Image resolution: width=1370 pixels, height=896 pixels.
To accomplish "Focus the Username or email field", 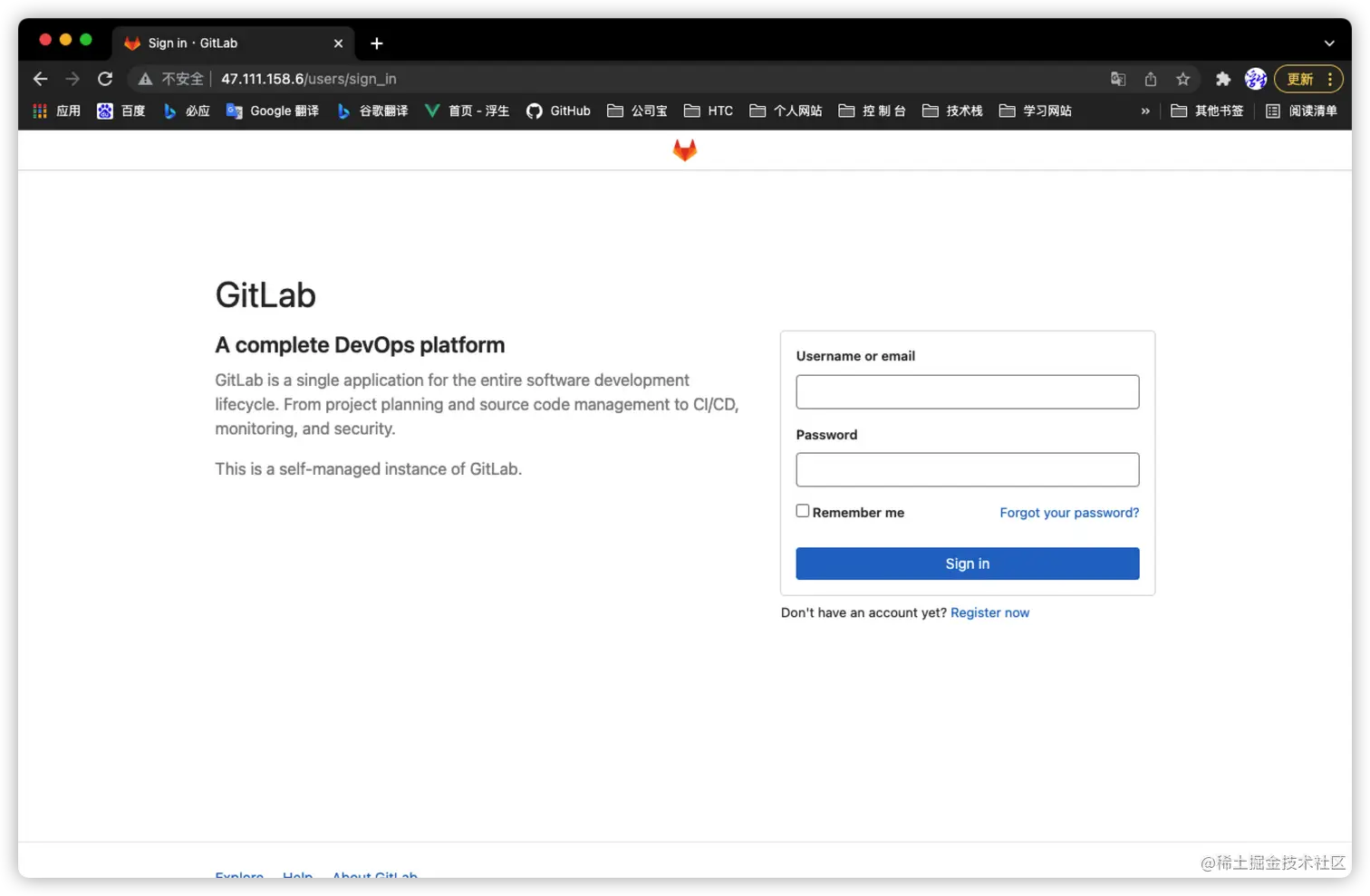I will (x=967, y=391).
